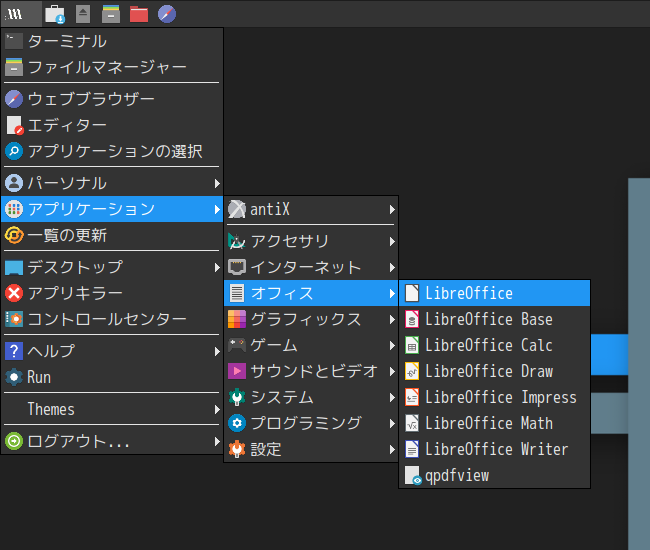Click the eject/unplug drive taskbar icon
This screenshot has height=550, width=650.
point(83,14)
